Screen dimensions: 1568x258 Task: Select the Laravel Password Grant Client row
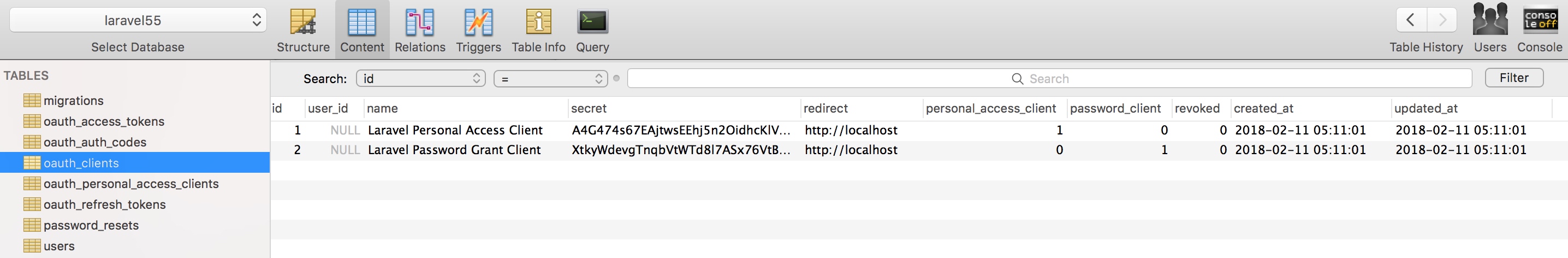[x=919, y=150]
